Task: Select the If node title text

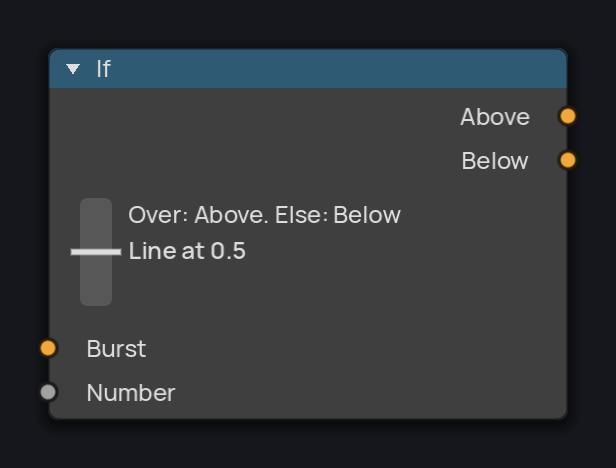Action: [104, 69]
